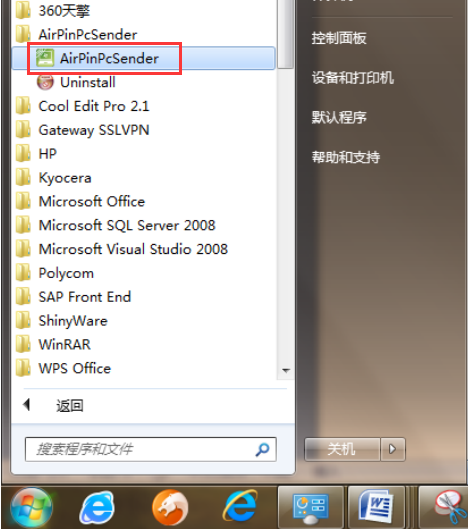Open the WinRAR folder
The width and height of the screenshot is (468, 529).
(x=53, y=345)
